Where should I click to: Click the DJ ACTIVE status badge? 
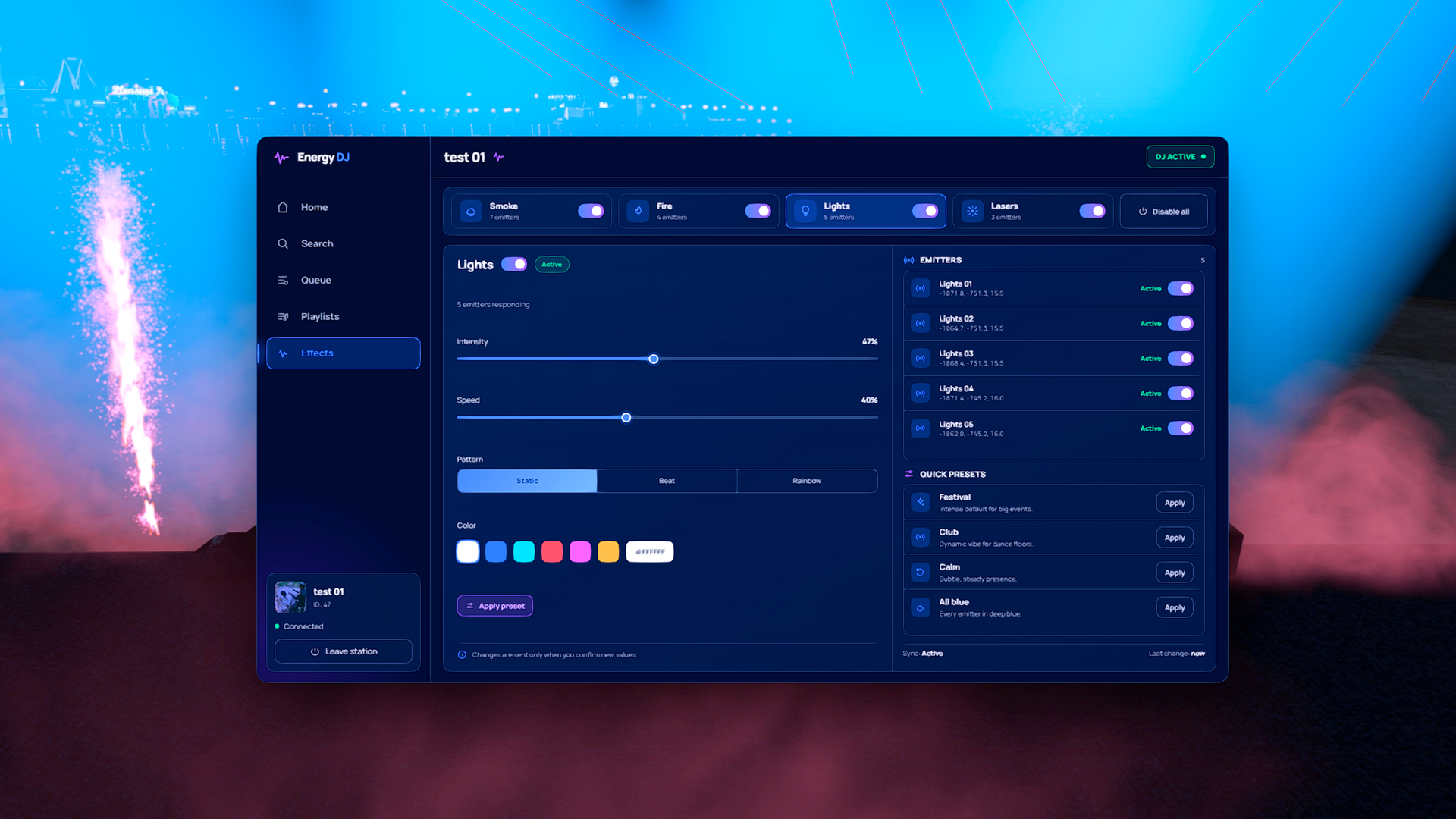[x=1180, y=157]
